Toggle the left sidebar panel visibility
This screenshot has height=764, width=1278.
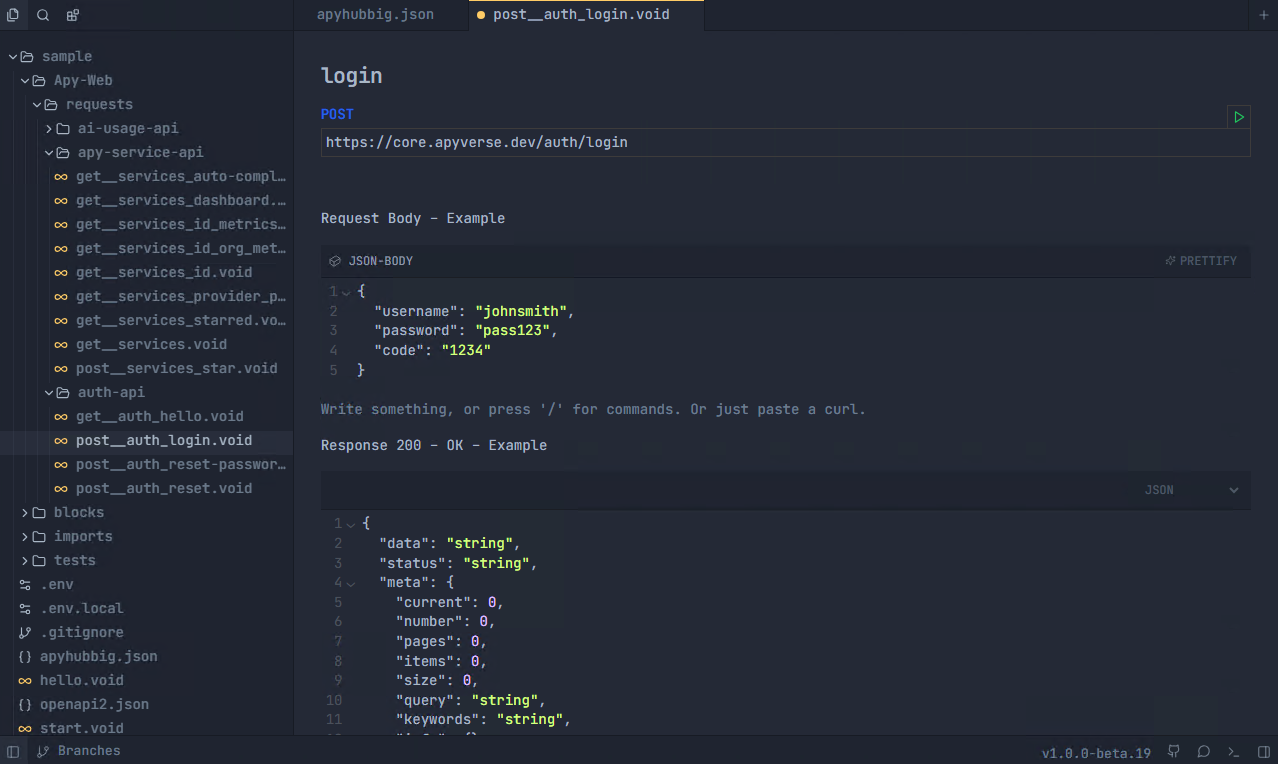pos(13,751)
